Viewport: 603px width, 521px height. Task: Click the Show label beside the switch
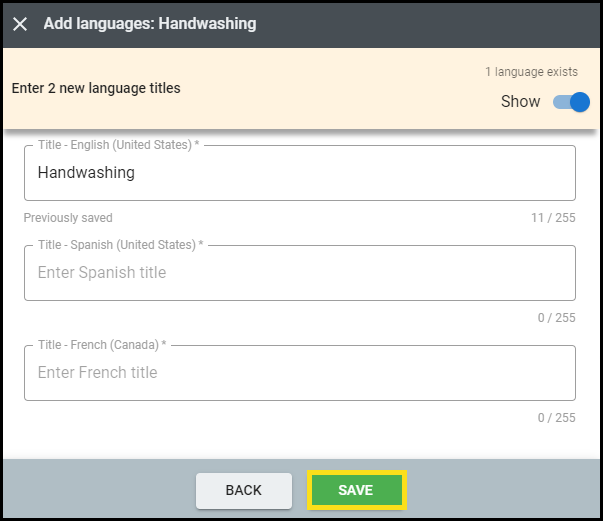pyautogui.click(x=520, y=101)
